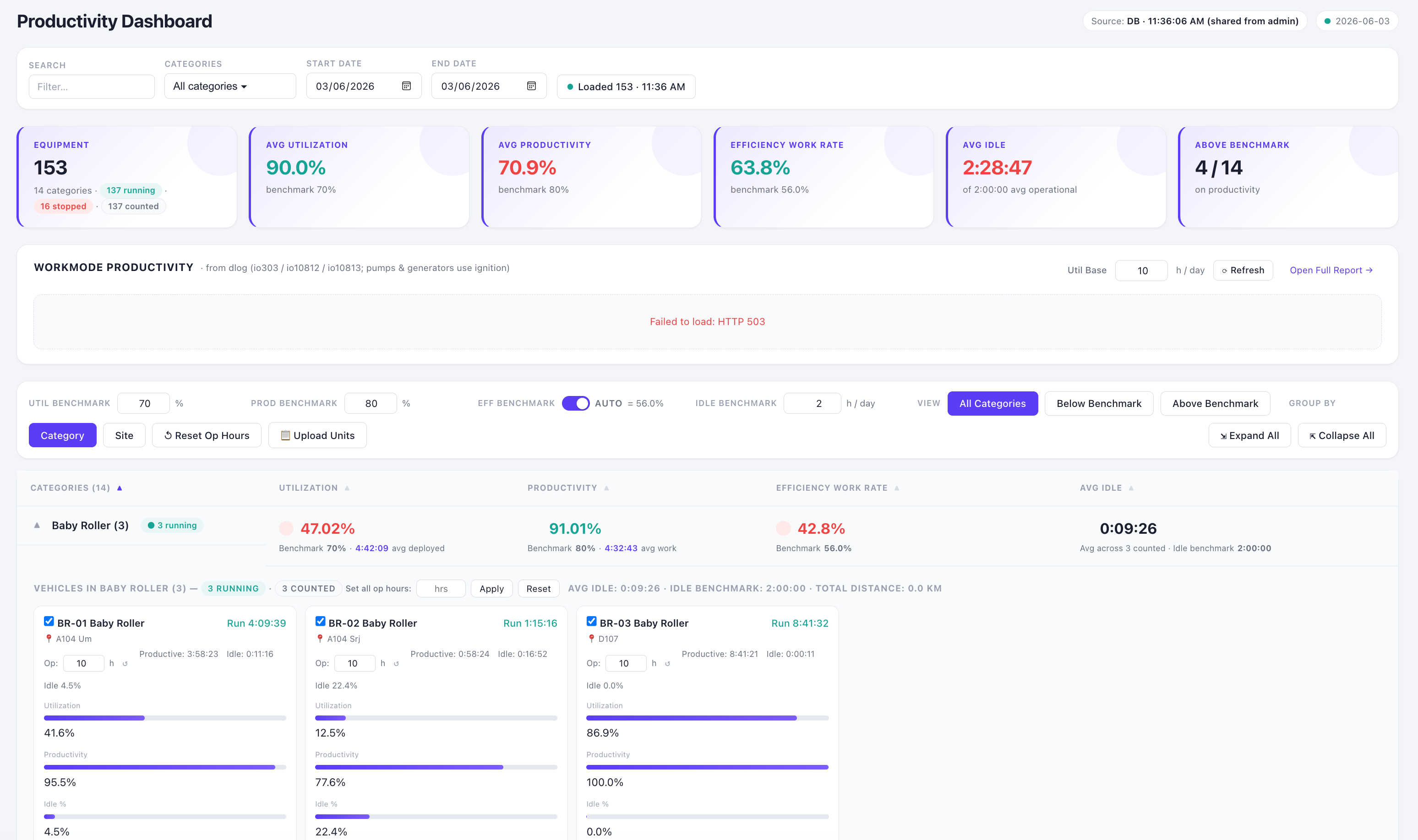Image resolution: width=1418 pixels, height=840 pixels.
Task: Click the Upload Units button
Action: (317, 435)
